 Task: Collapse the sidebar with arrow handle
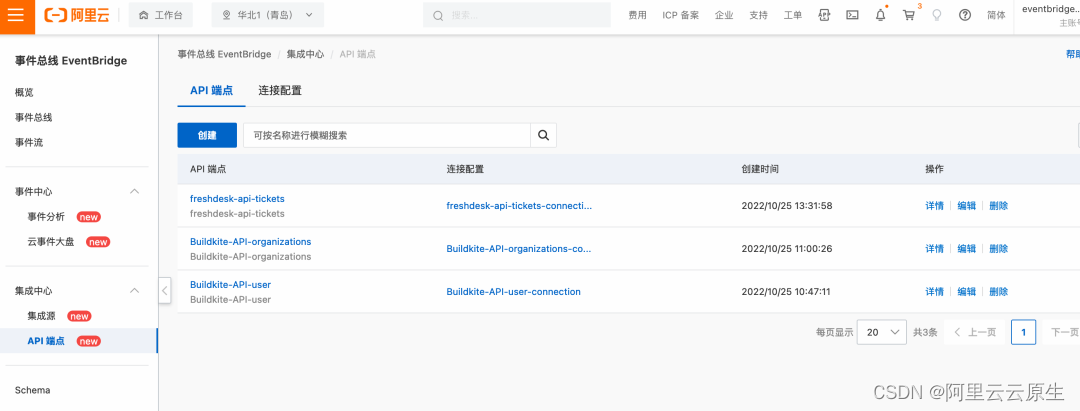point(164,291)
